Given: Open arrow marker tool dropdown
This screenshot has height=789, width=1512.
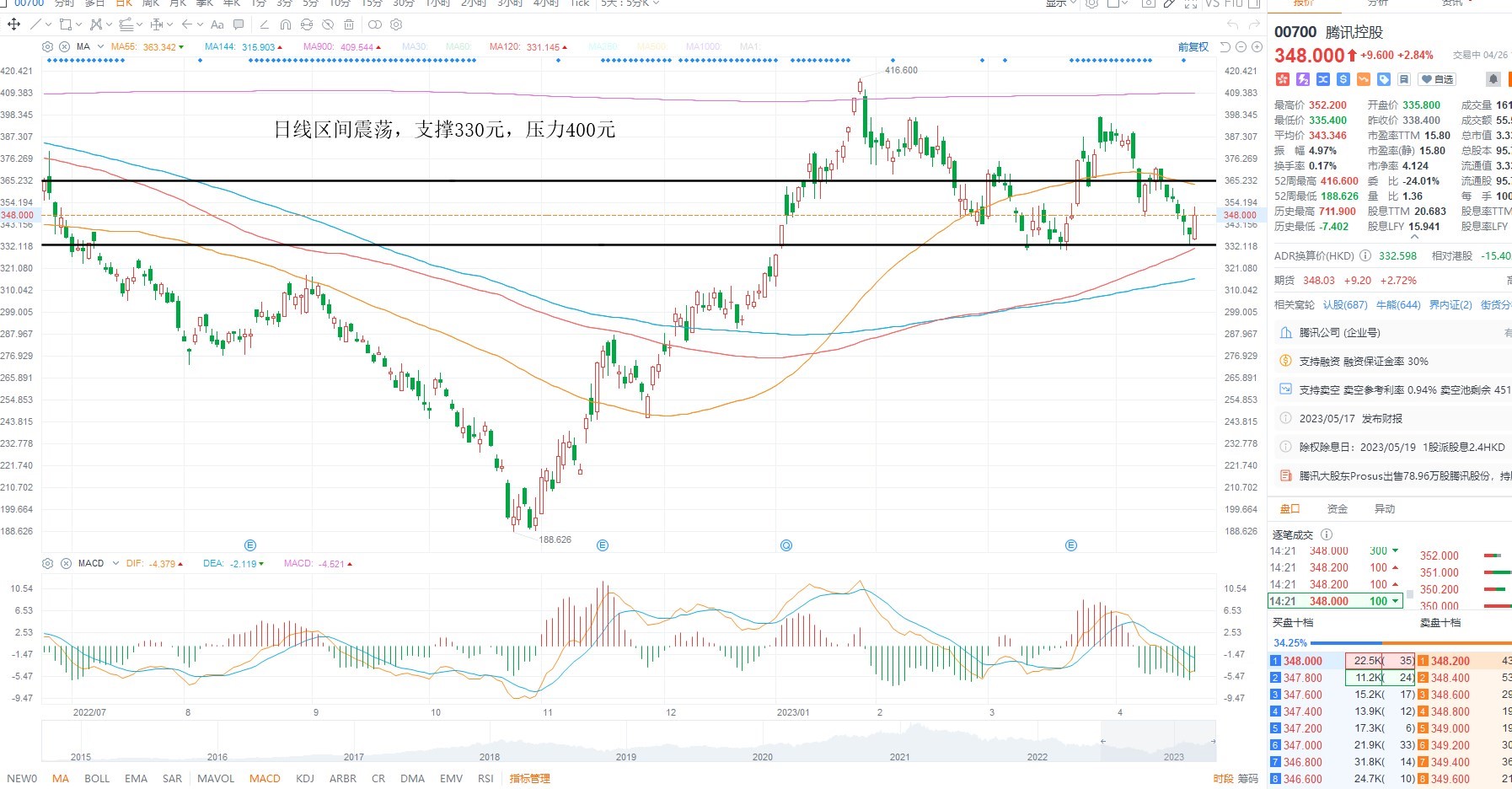Looking at the screenshot, I should click(200, 24).
